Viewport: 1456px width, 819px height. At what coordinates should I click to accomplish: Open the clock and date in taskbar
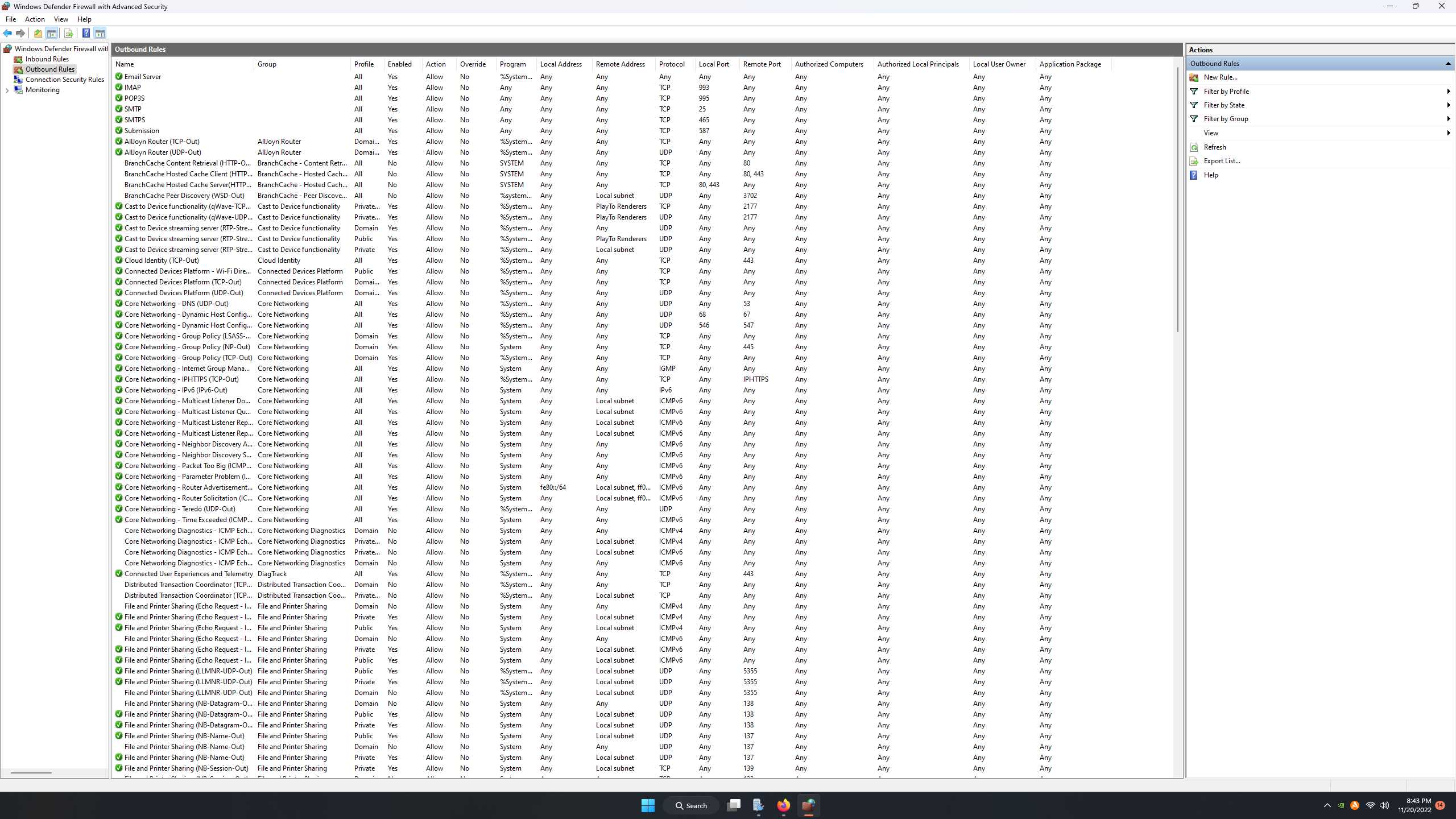coord(1414,805)
